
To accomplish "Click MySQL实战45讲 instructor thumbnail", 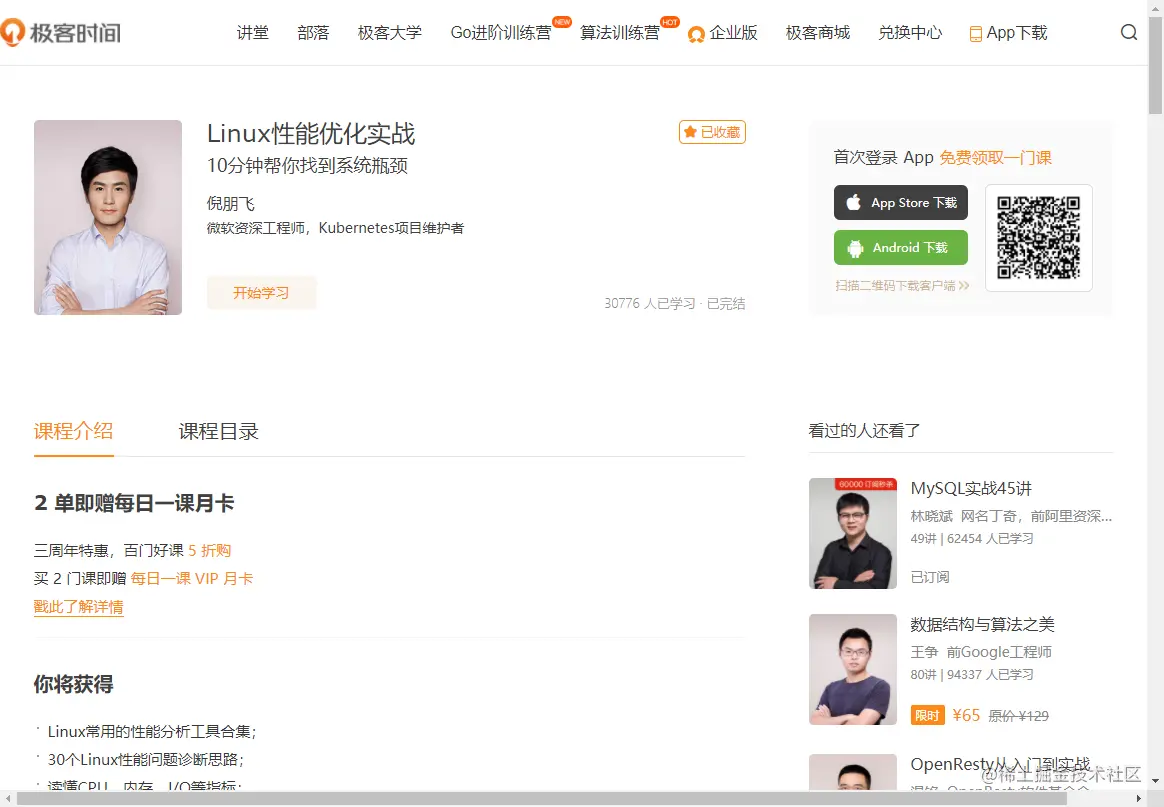I will click(853, 533).
